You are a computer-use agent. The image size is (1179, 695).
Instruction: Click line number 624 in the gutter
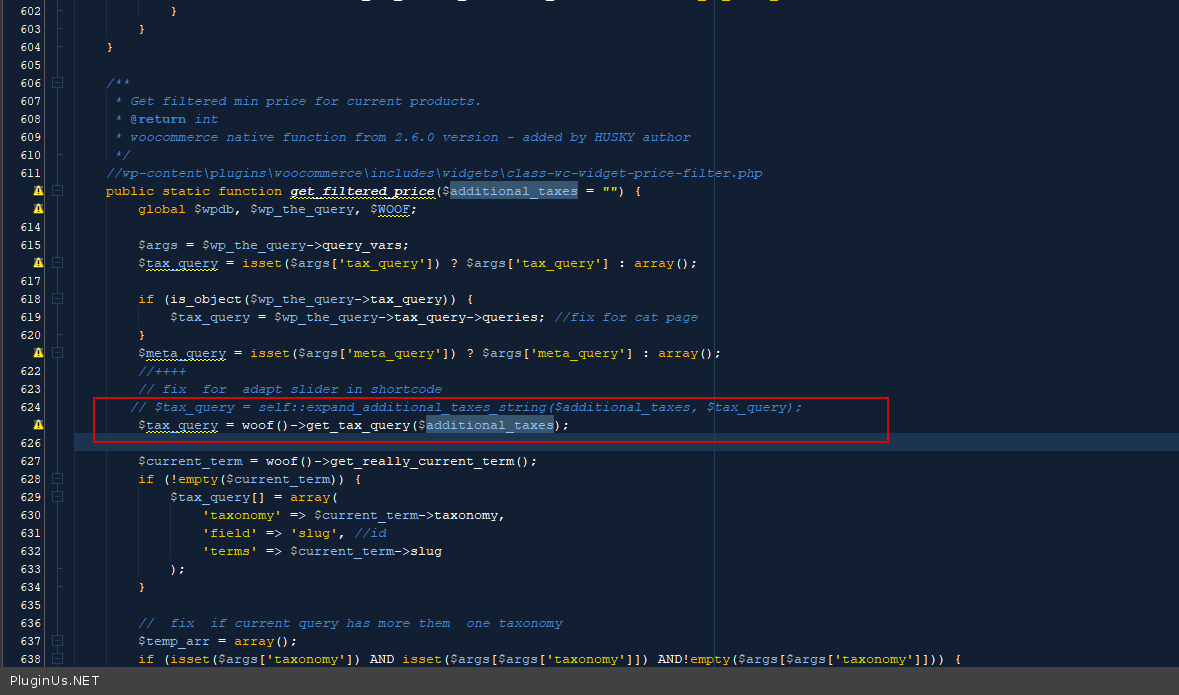(x=30, y=407)
